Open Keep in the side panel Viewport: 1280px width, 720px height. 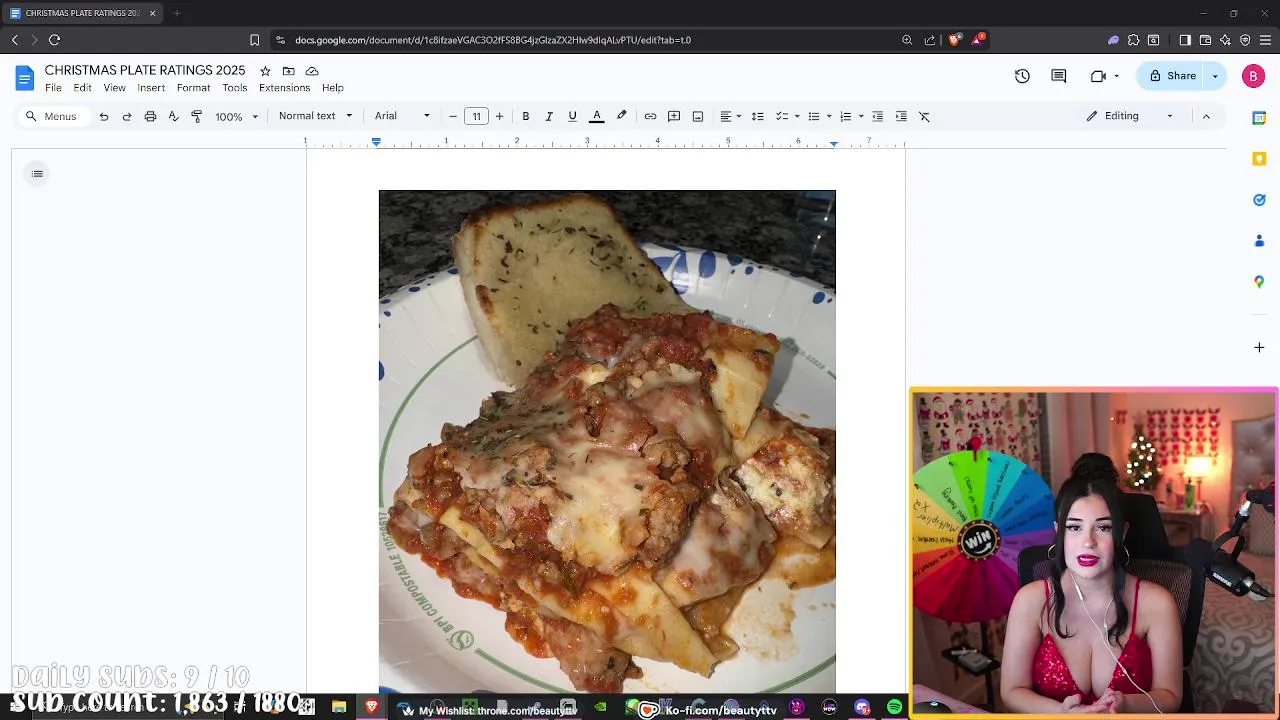[x=1259, y=159]
